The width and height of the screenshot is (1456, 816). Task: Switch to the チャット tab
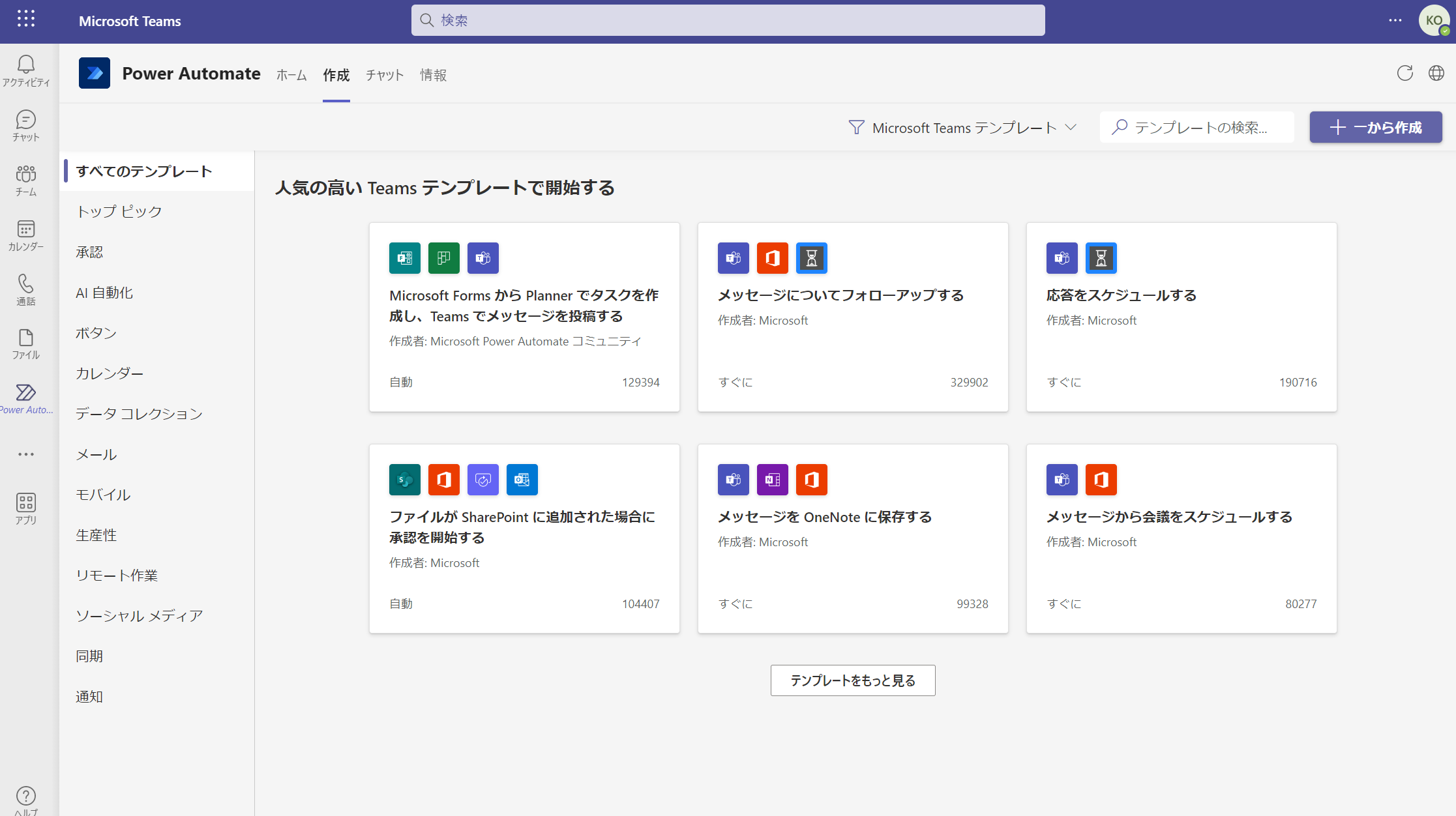click(x=385, y=75)
